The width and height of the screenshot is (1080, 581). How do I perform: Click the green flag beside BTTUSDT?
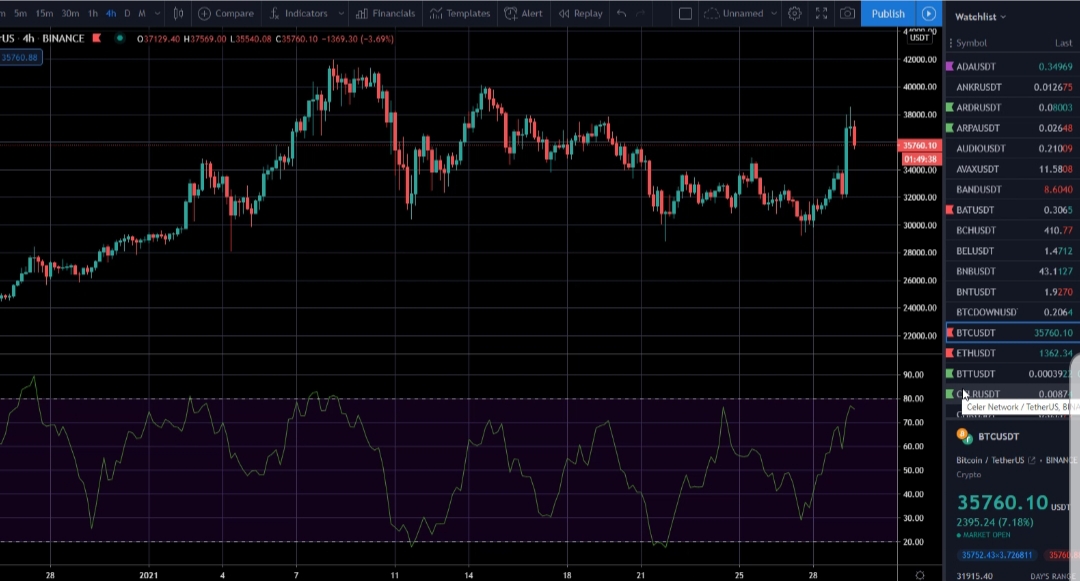point(950,374)
